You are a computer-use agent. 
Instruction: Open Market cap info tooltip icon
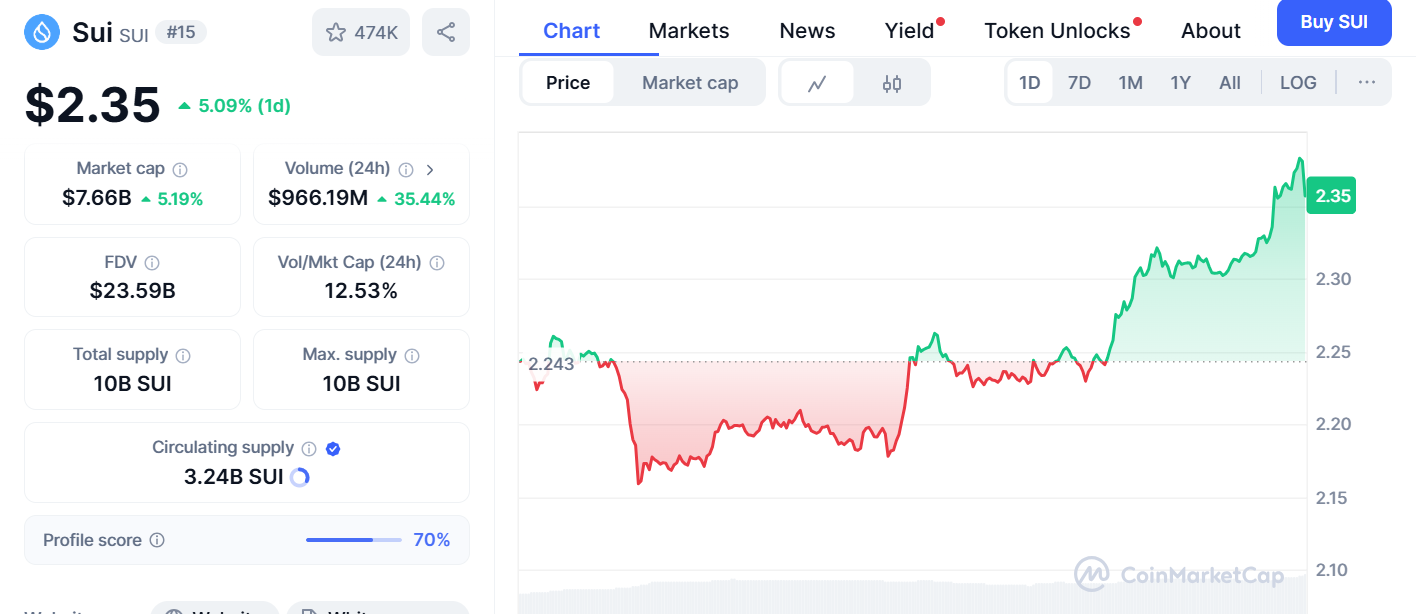click(x=180, y=170)
